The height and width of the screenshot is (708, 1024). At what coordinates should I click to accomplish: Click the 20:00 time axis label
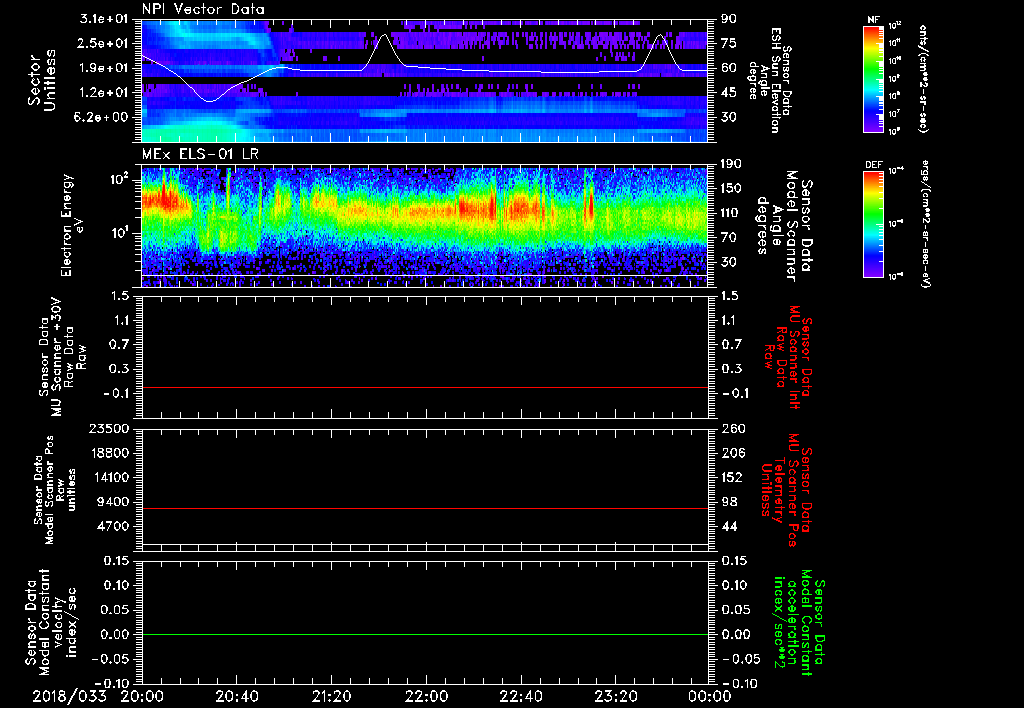[142, 696]
